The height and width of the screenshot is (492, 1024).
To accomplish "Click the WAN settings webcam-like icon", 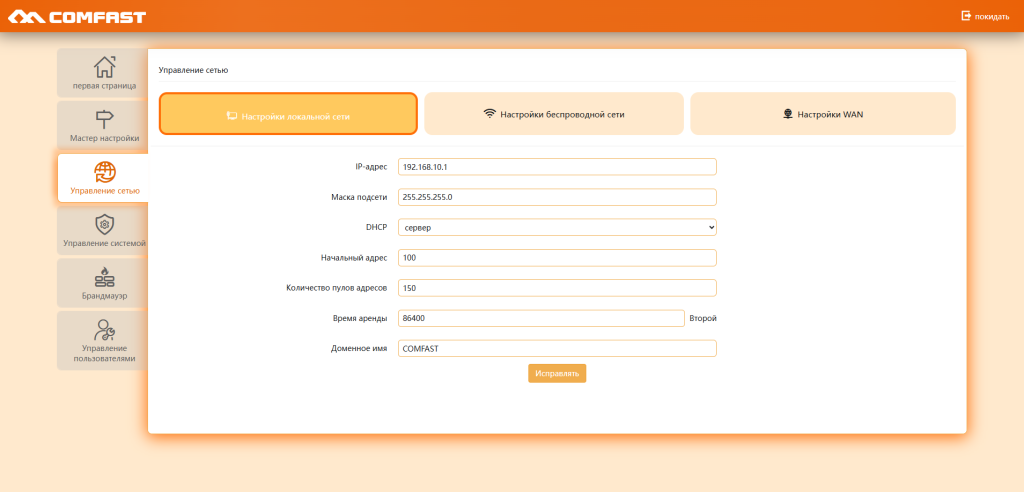I will 787,114.
